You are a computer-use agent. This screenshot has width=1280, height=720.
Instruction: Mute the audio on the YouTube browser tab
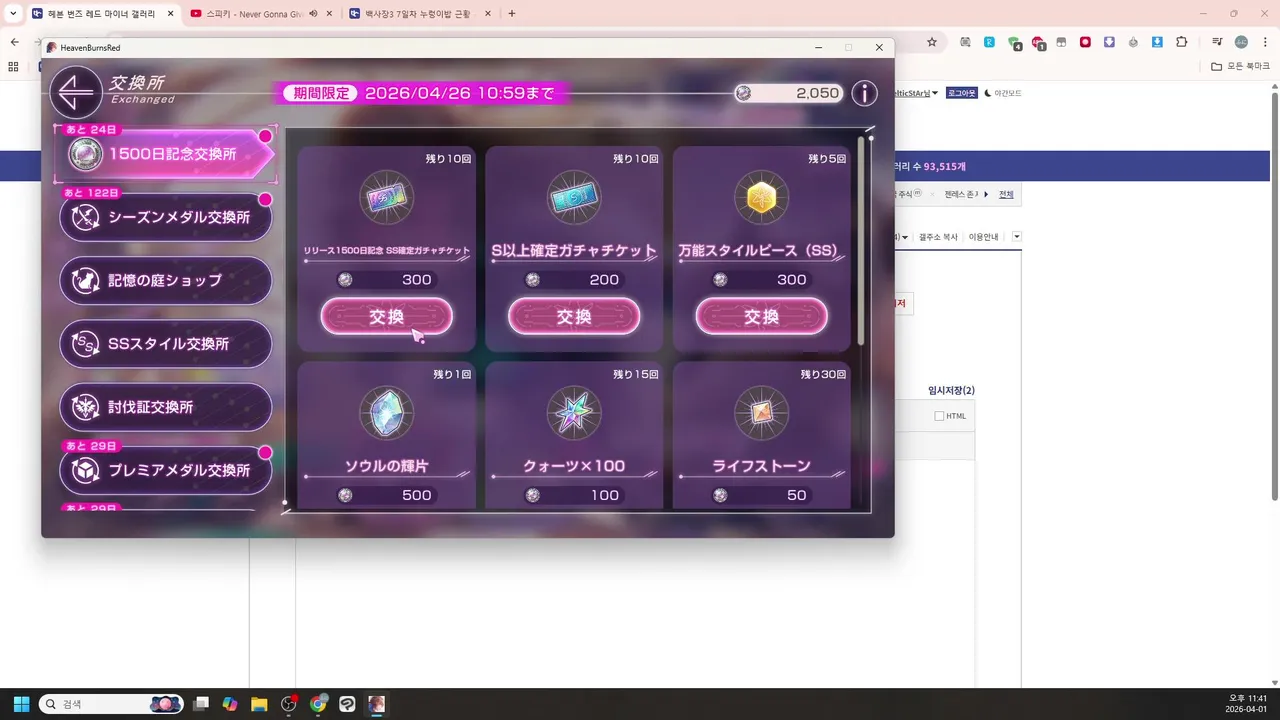point(313,13)
